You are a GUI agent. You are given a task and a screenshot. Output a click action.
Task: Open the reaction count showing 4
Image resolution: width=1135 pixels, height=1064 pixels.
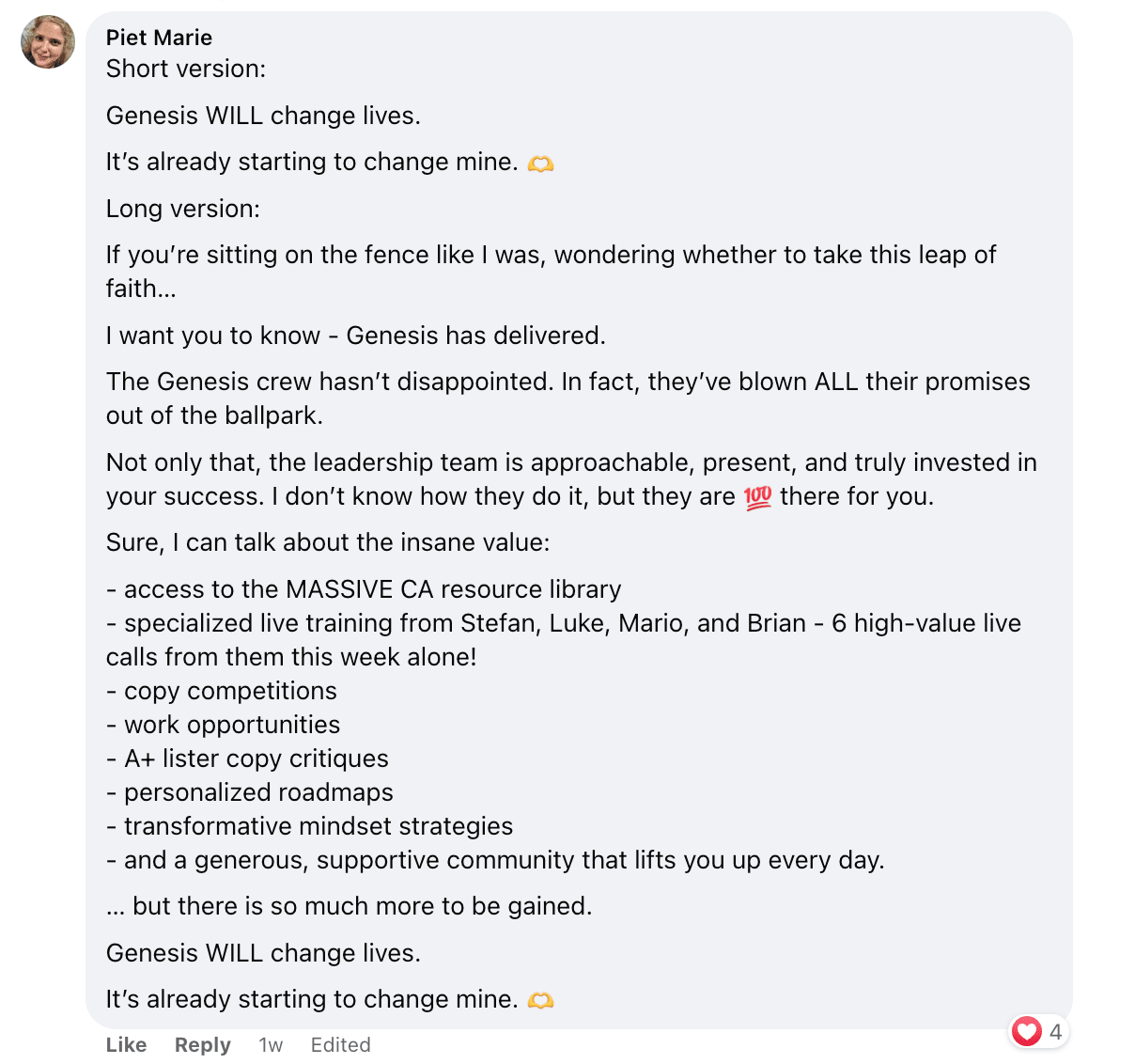tap(1055, 1031)
